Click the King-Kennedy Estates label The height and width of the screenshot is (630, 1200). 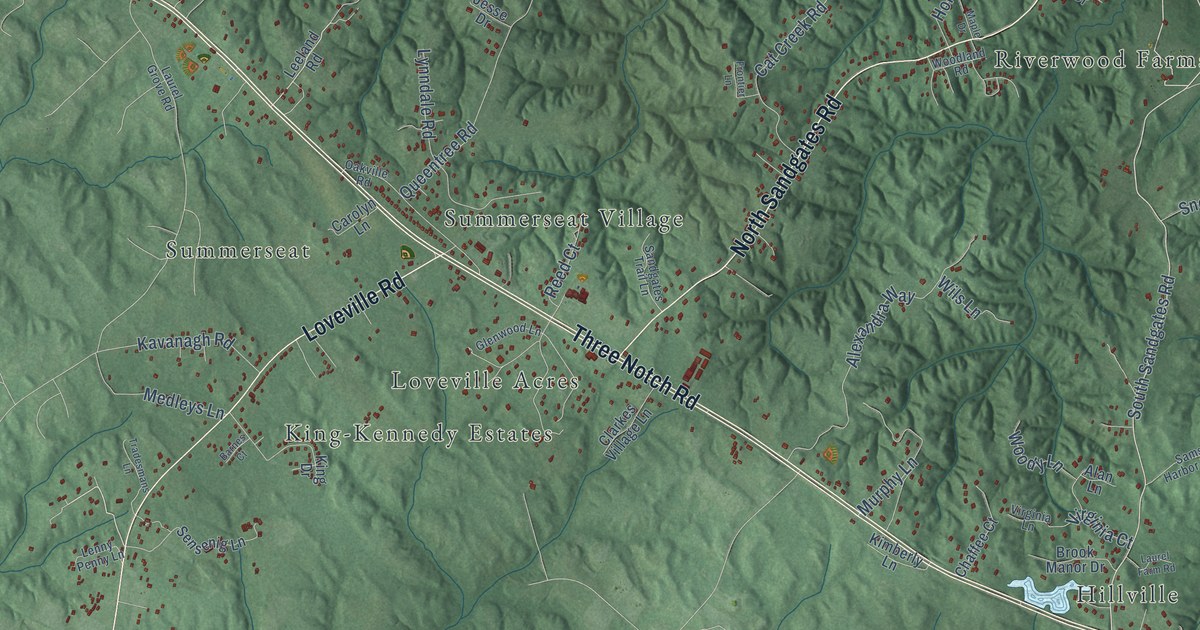[419, 434]
